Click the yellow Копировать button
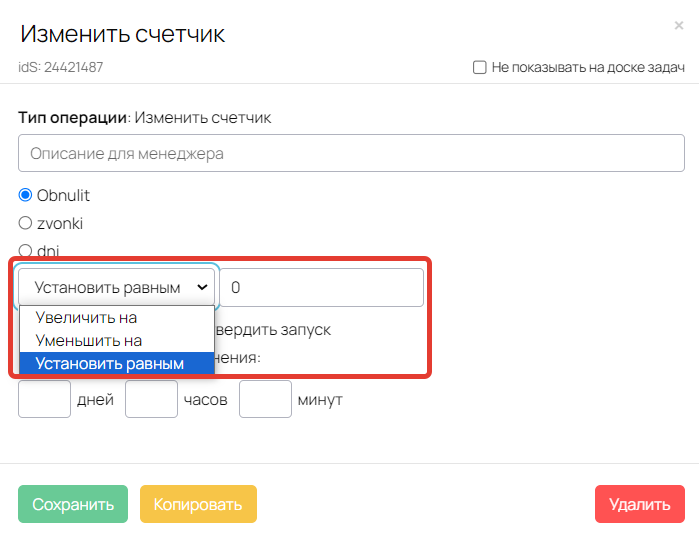 coord(198,504)
